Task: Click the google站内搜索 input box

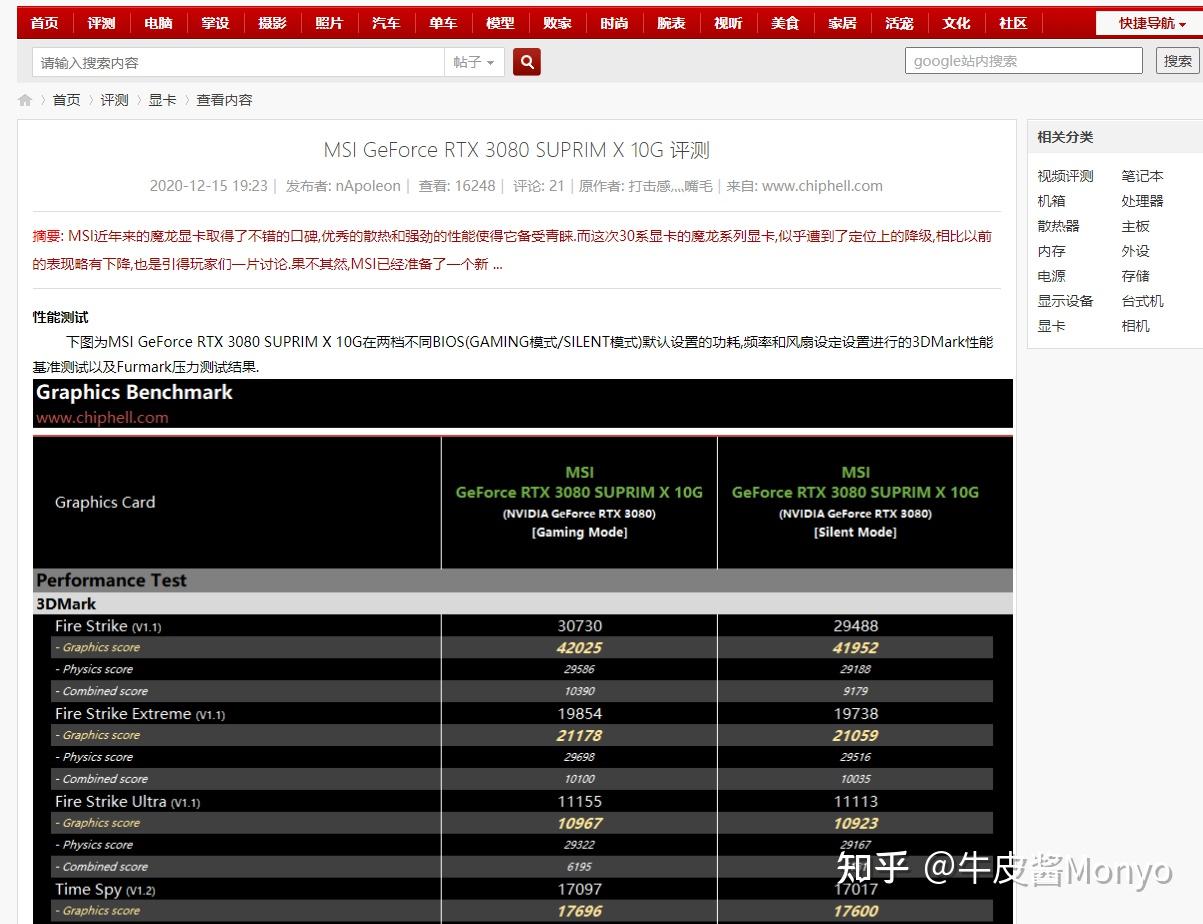Action: pyautogui.click(x=1023, y=60)
